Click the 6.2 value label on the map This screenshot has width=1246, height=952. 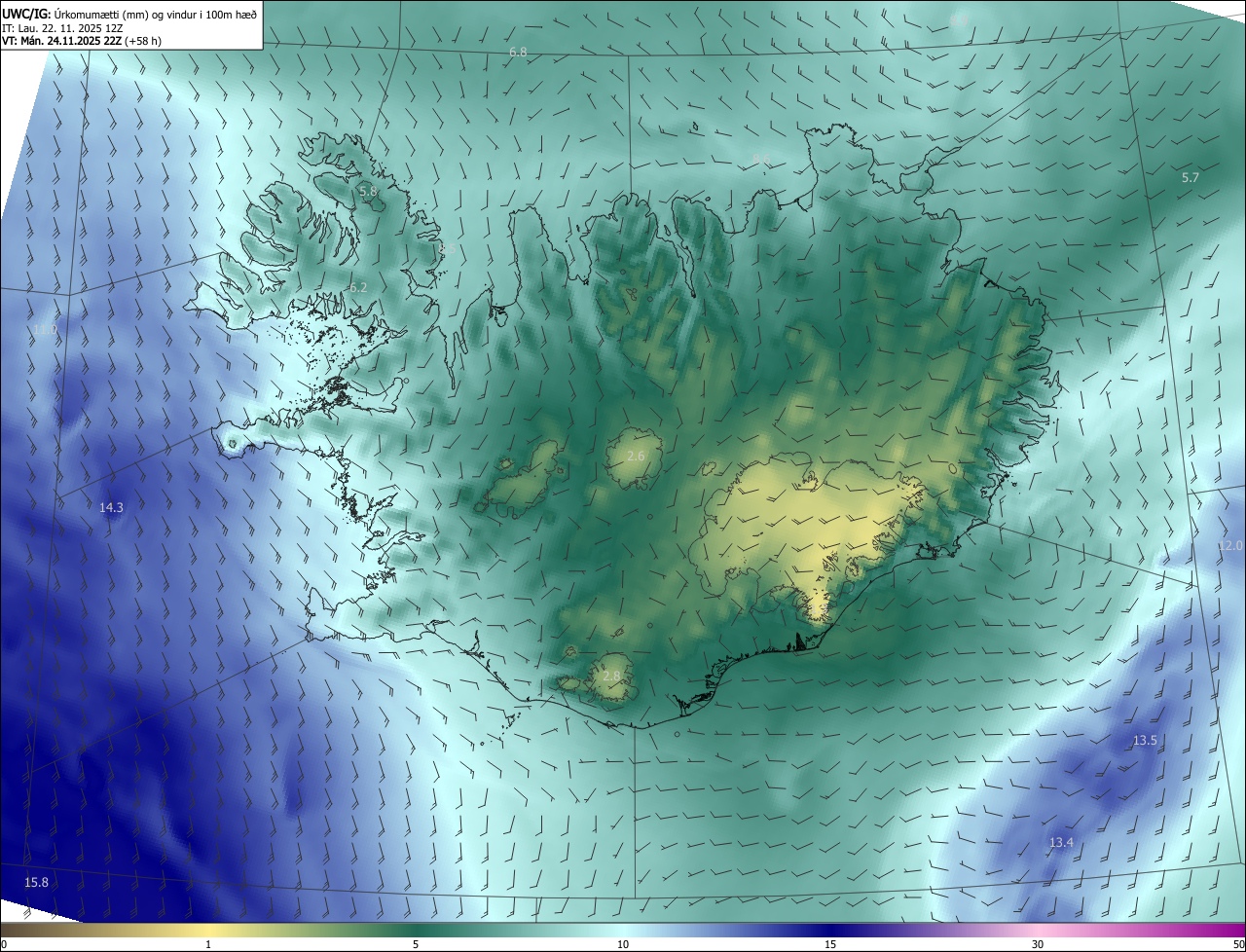(x=358, y=287)
